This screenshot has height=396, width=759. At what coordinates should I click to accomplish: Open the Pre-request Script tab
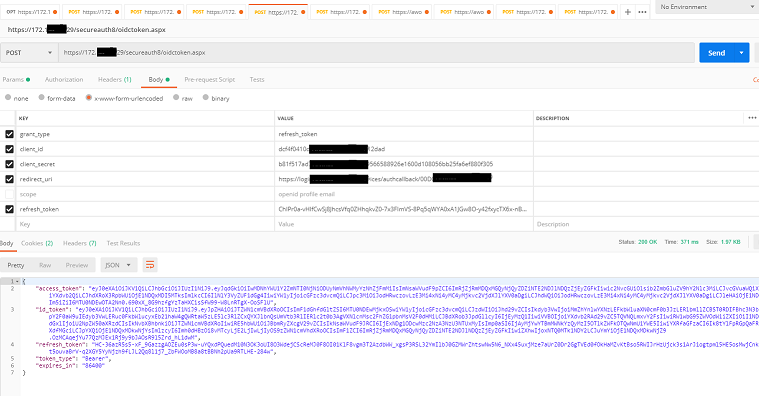click(210, 79)
